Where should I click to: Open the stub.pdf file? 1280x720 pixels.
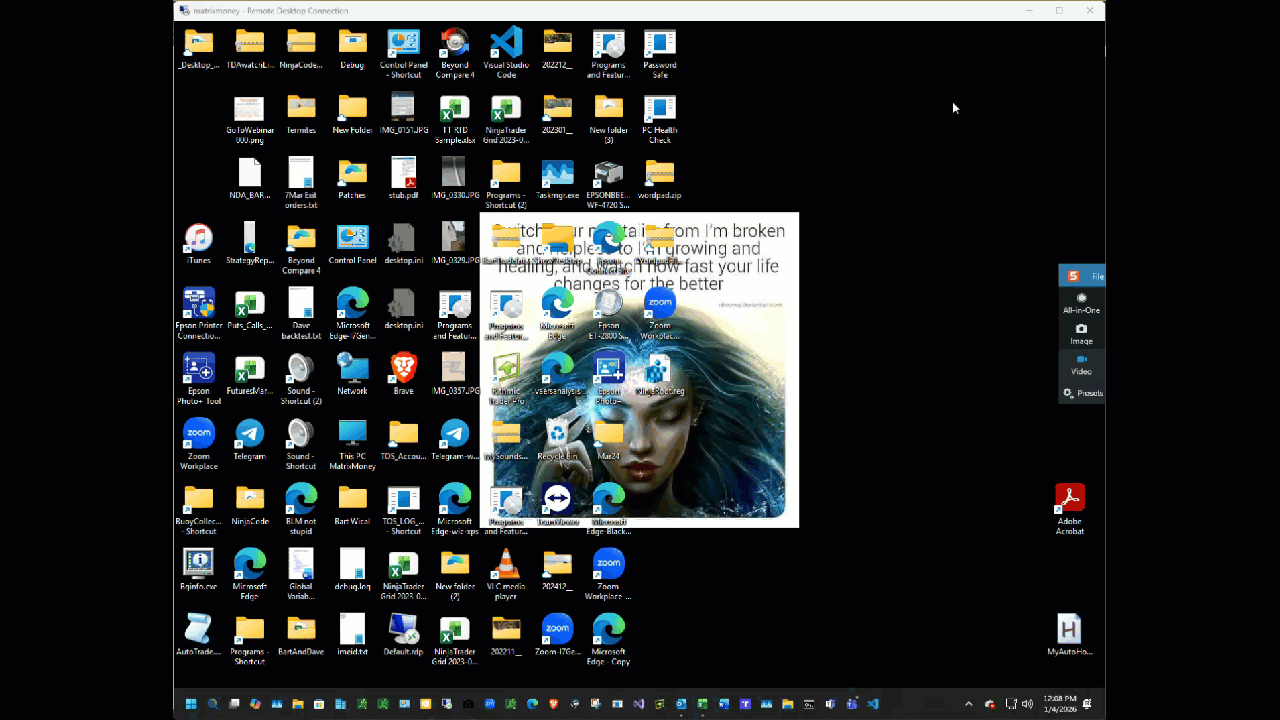(403, 174)
